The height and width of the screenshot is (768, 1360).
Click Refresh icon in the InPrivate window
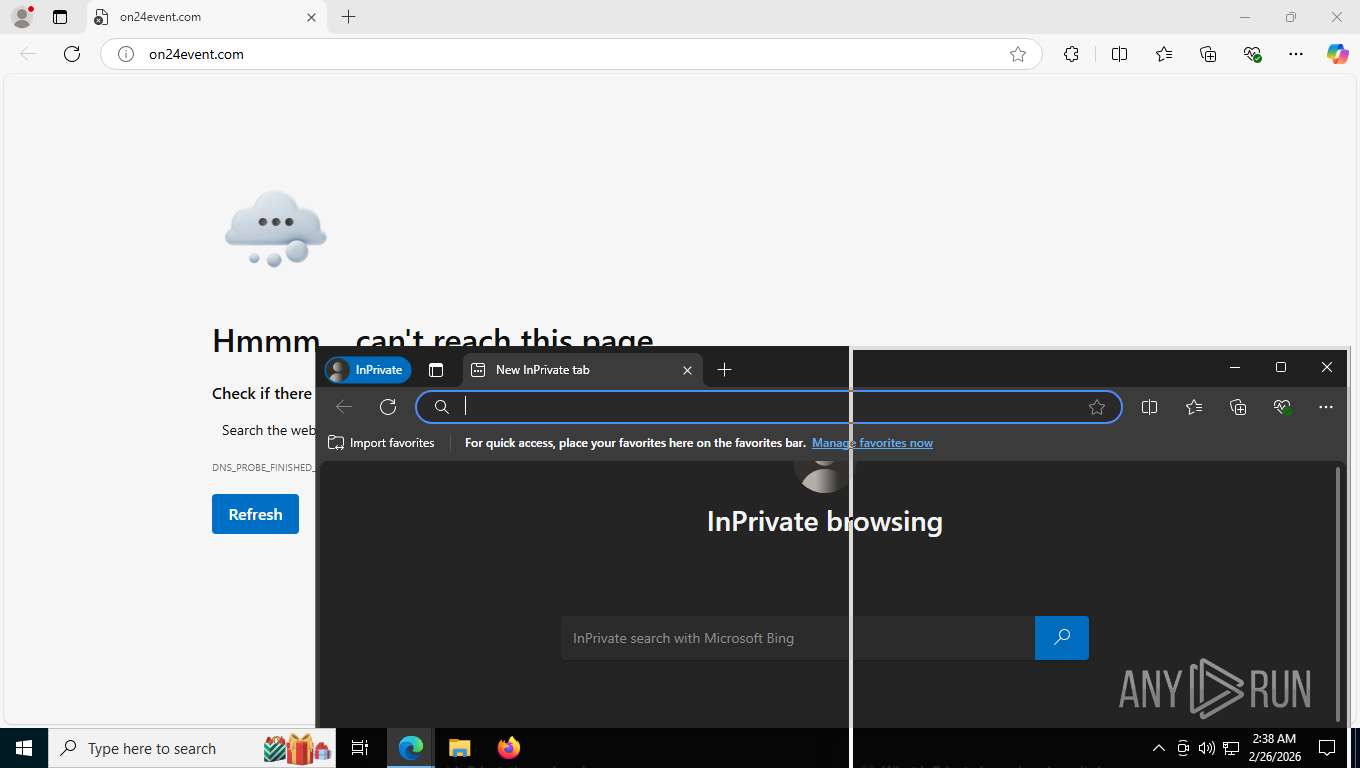point(388,407)
